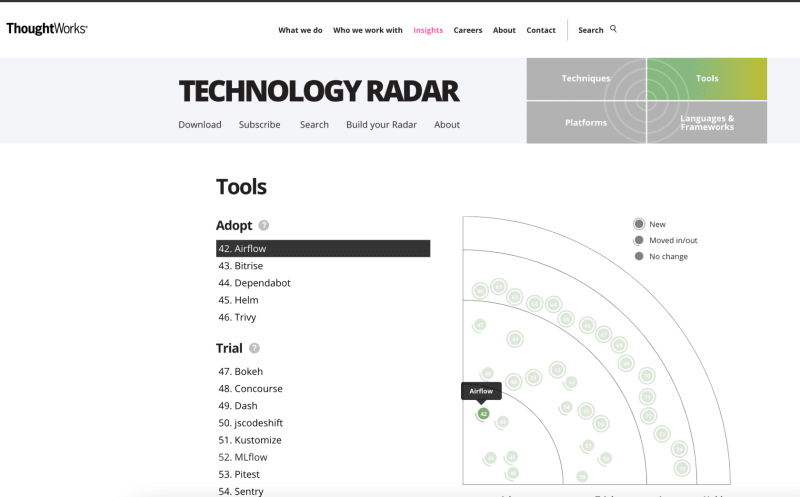Screen dimensions: 800x497
Task: Select radar blip number 48
Action: [488, 374]
